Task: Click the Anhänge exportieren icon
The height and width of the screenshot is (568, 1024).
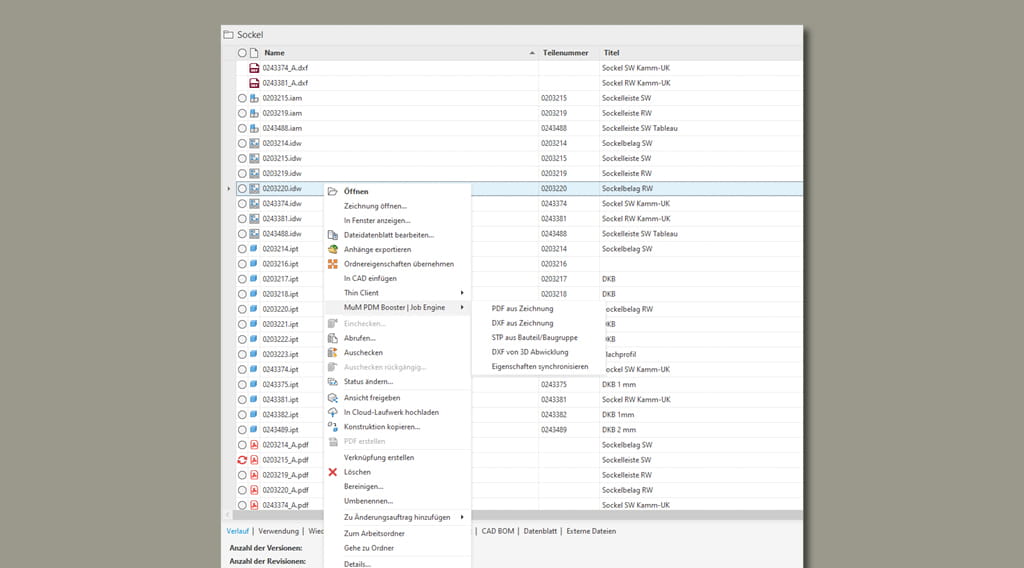Action: (x=333, y=249)
